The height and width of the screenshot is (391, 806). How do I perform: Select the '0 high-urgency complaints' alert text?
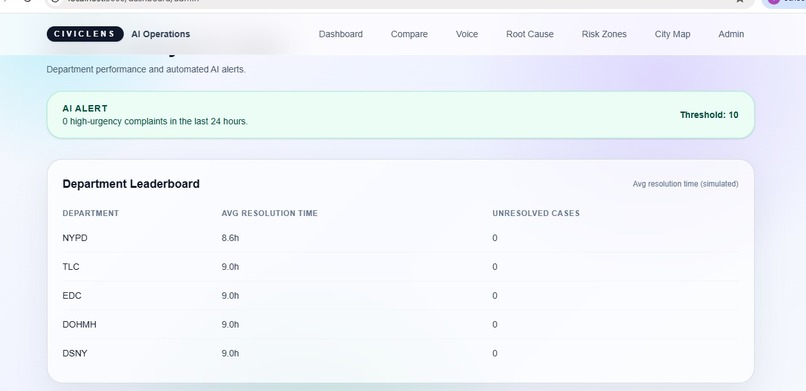pyautogui.click(x=155, y=122)
